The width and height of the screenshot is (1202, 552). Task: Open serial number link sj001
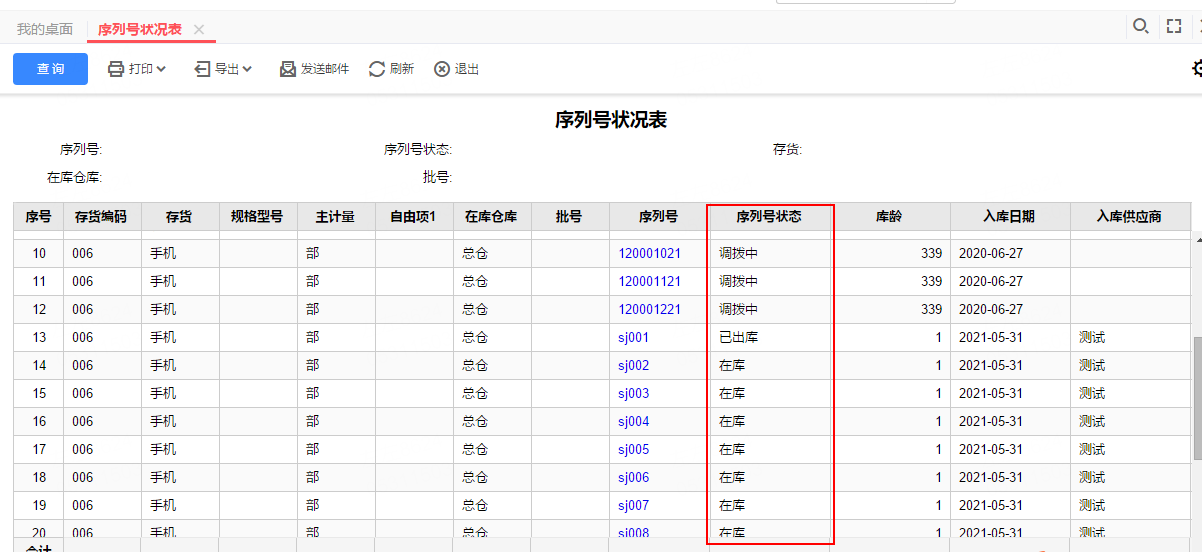[x=633, y=337]
